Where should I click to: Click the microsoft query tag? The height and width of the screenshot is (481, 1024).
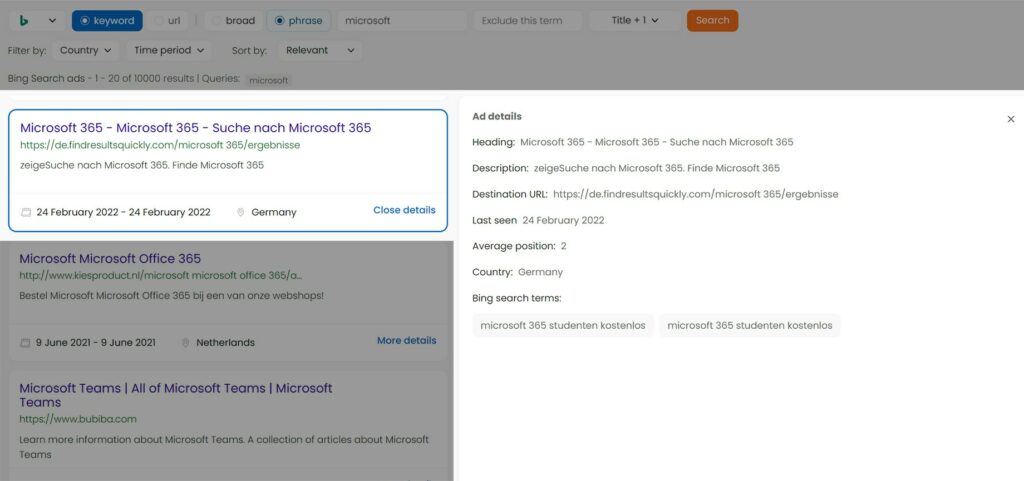coord(268,80)
